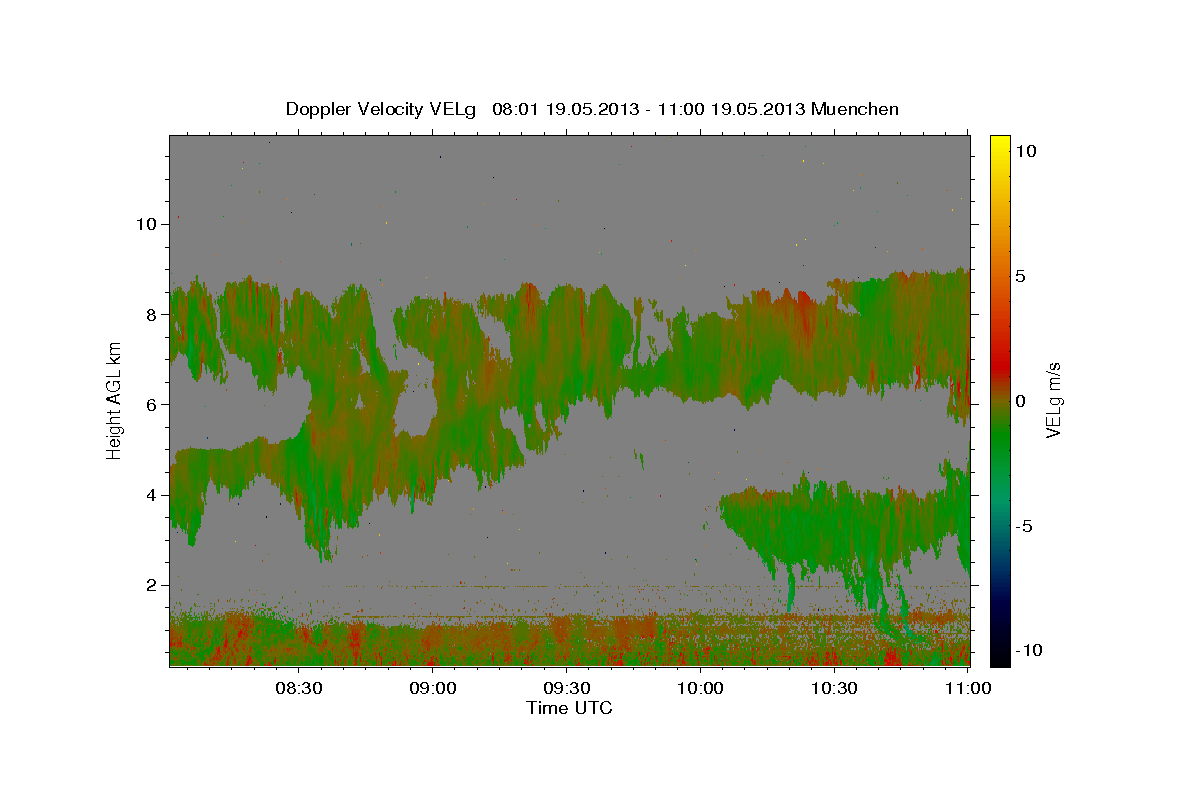Viewport: 1200px width, 800px height.
Task: Click the date range "08:01 19.05.2013 - 11:00 19.05.2013"
Action: point(649,109)
